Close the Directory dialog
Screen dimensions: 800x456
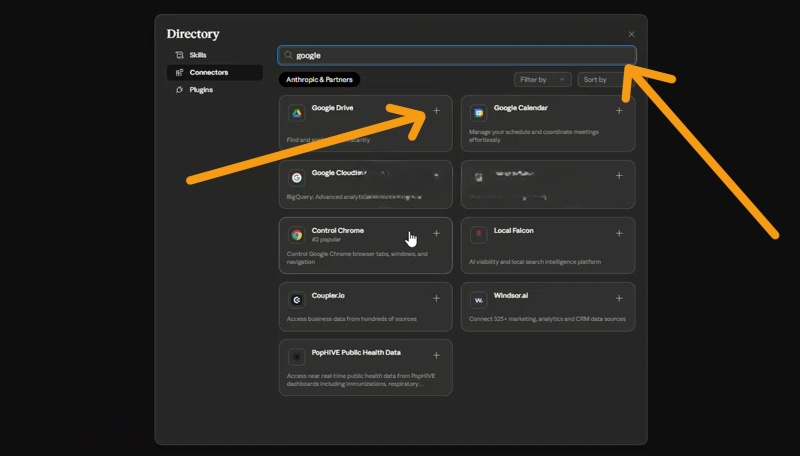click(x=631, y=34)
